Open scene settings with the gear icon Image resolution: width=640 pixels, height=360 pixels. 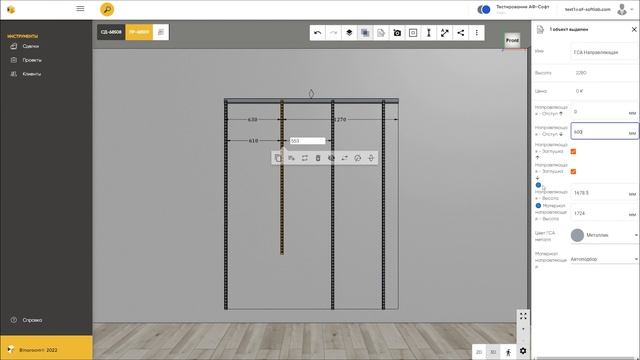tap(523, 351)
